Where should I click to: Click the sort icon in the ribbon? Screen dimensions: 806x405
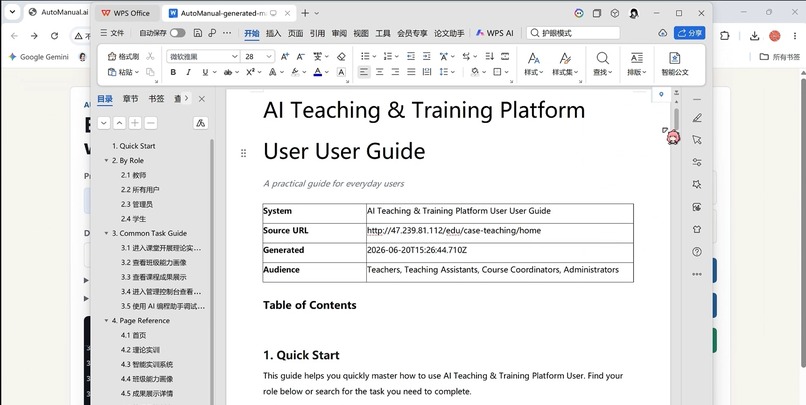click(489, 57)
